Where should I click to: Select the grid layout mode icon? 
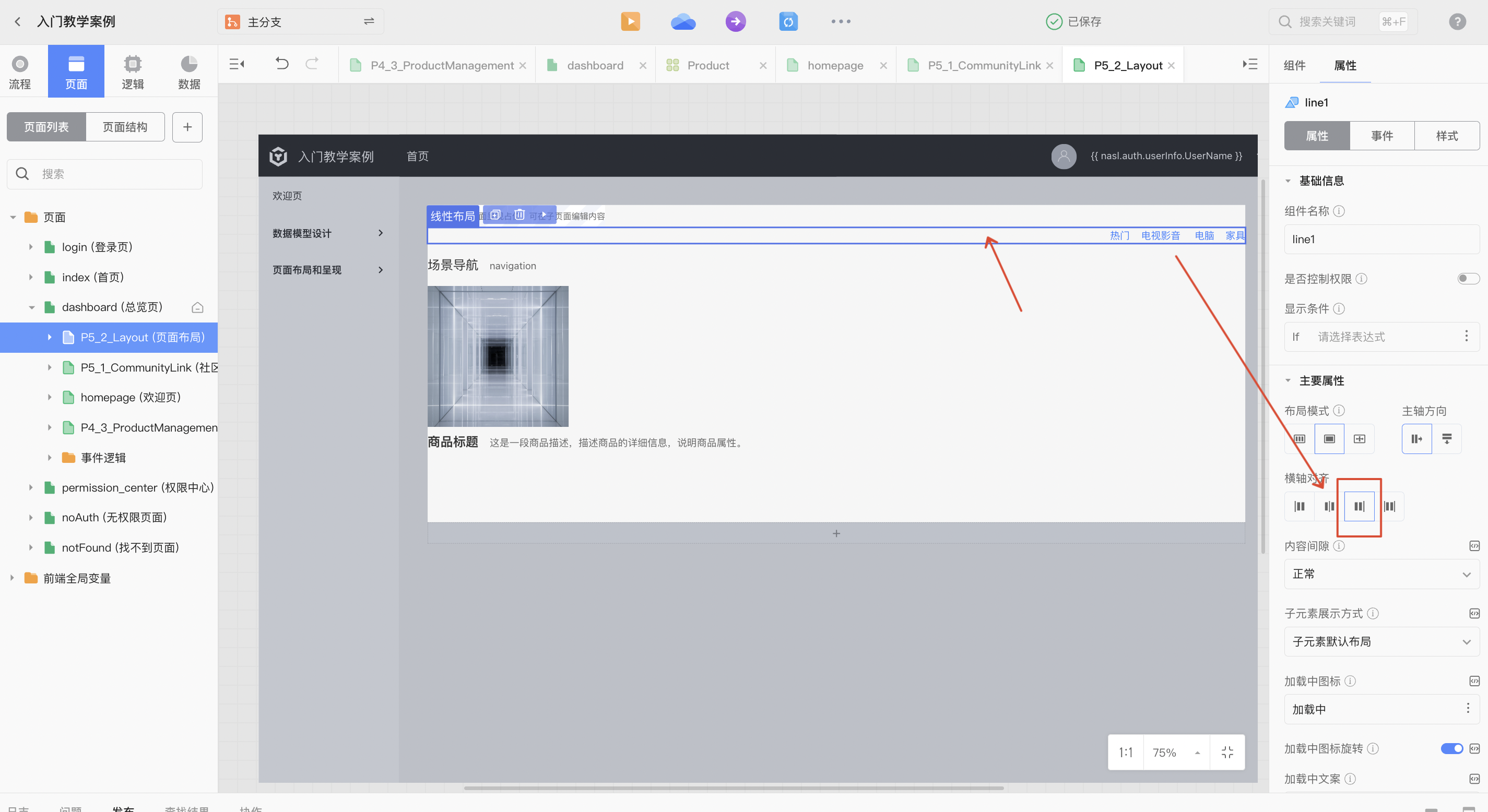pyautogui.click(x=1299, y=438)
